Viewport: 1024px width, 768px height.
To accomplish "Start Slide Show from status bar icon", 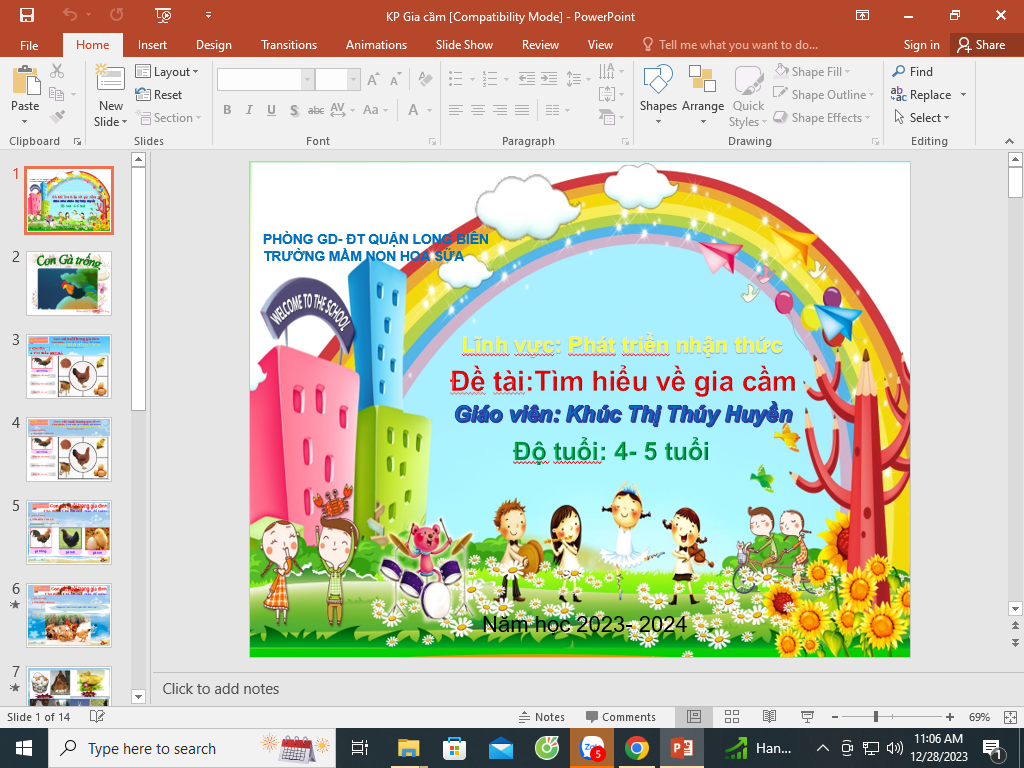I will pos(806,717).
